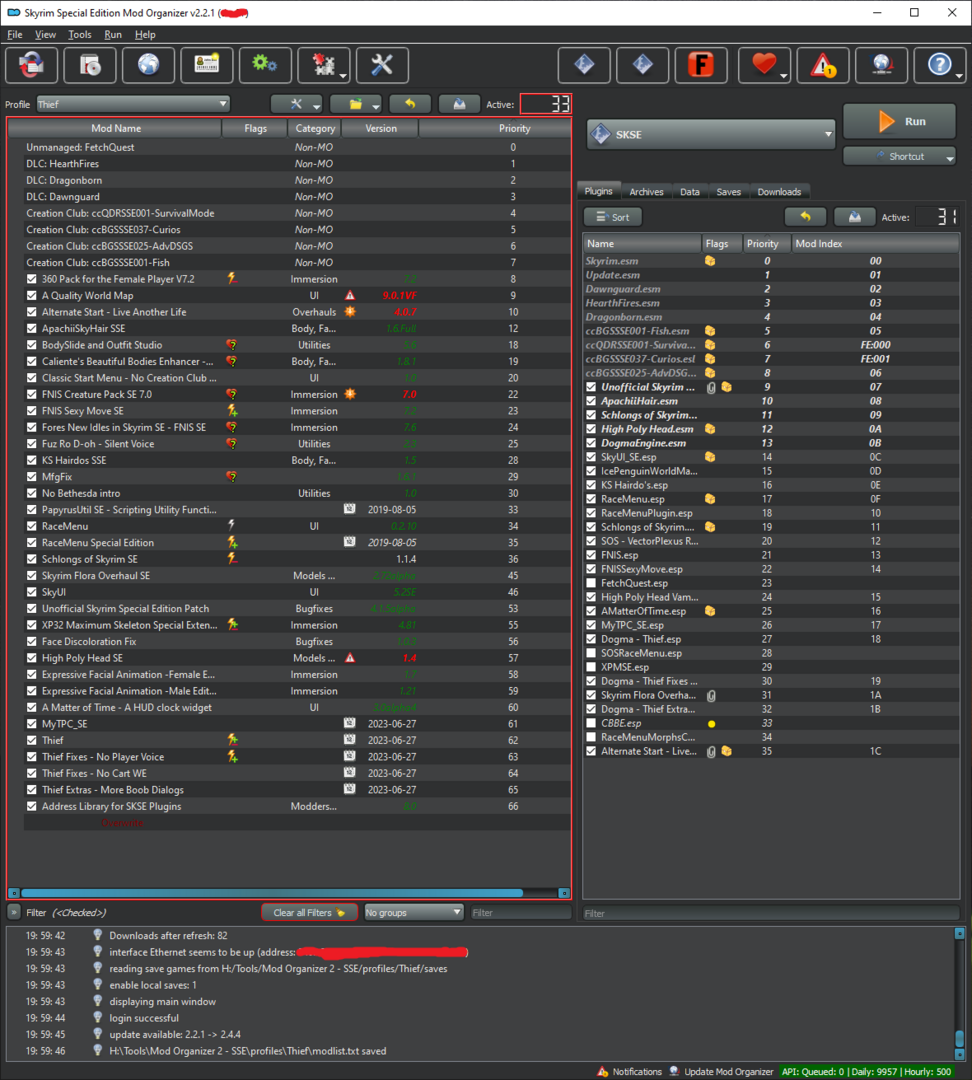Disable the No Bethesda intro mod
The image size is (972, 1080).
pyautogui.click(x=32, y=493)
